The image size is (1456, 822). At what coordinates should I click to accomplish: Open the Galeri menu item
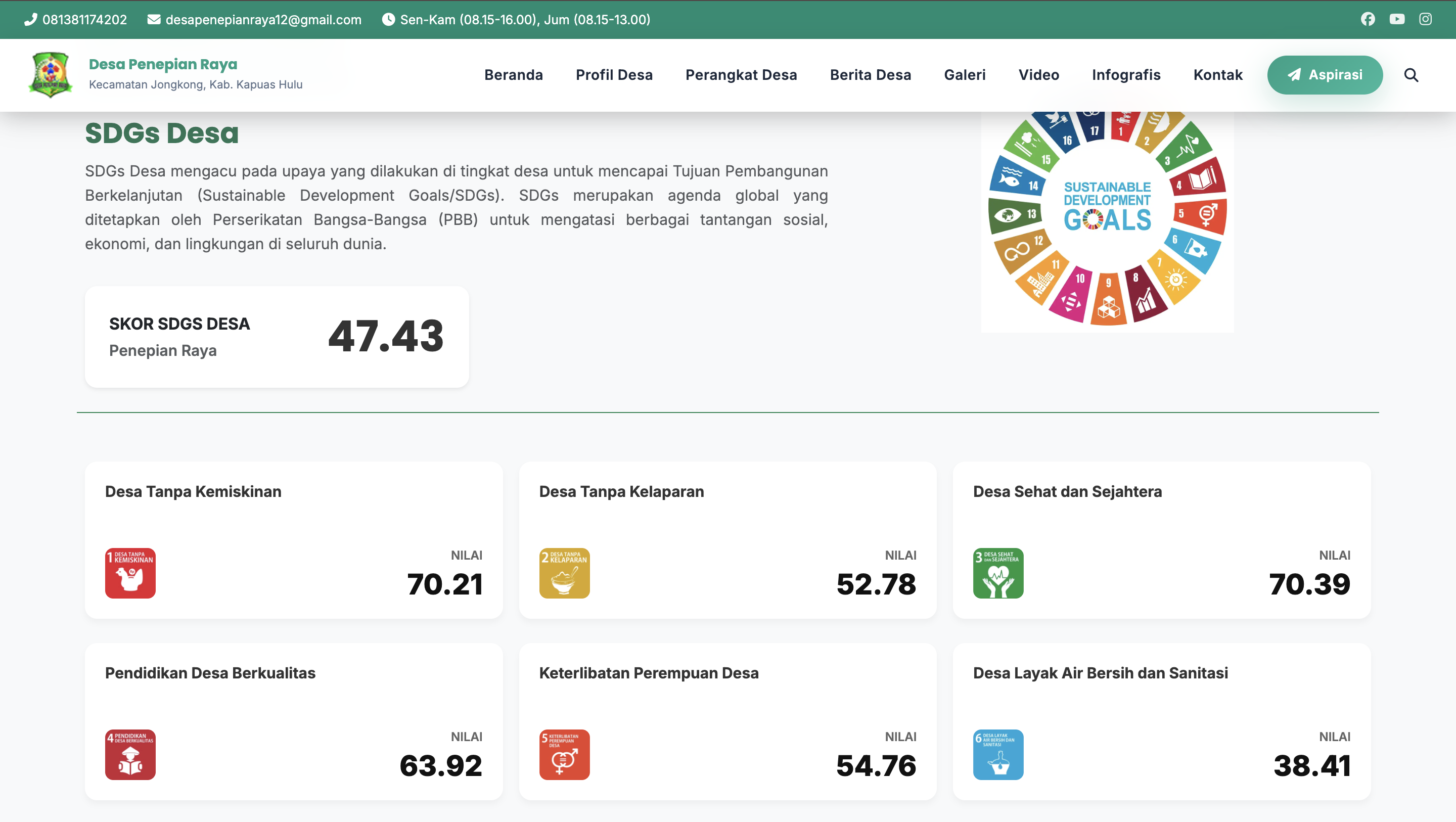(x=964, y=75)
